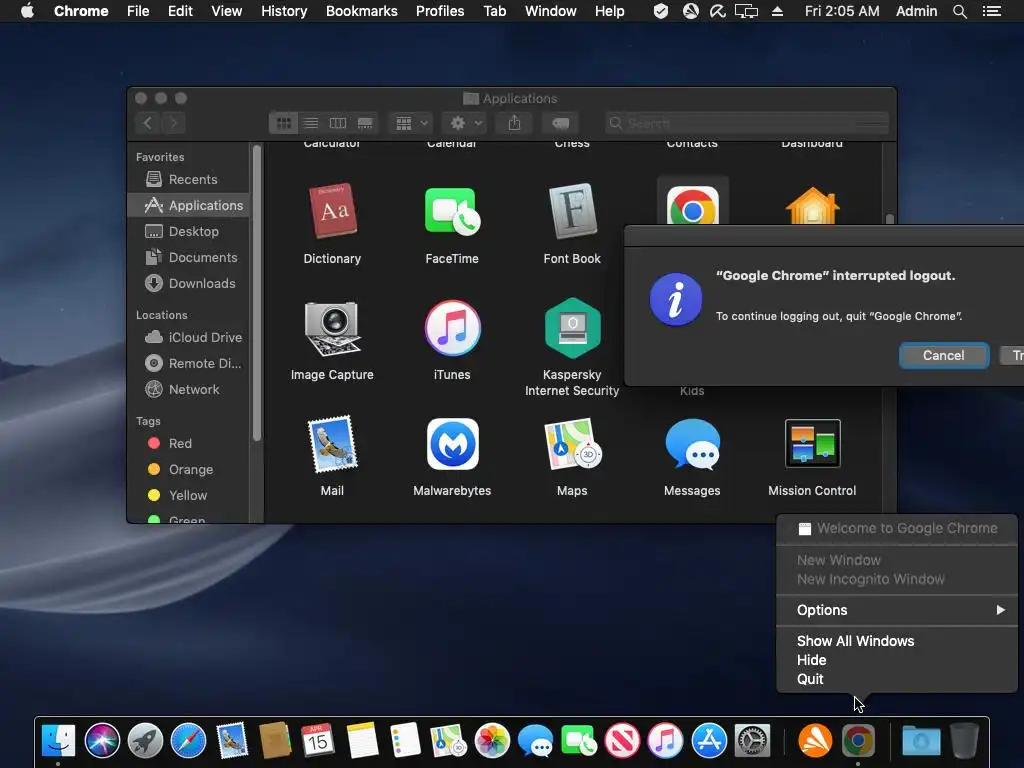Launch Siri from the Dock
1024x768 pixels.
[102, 741]
